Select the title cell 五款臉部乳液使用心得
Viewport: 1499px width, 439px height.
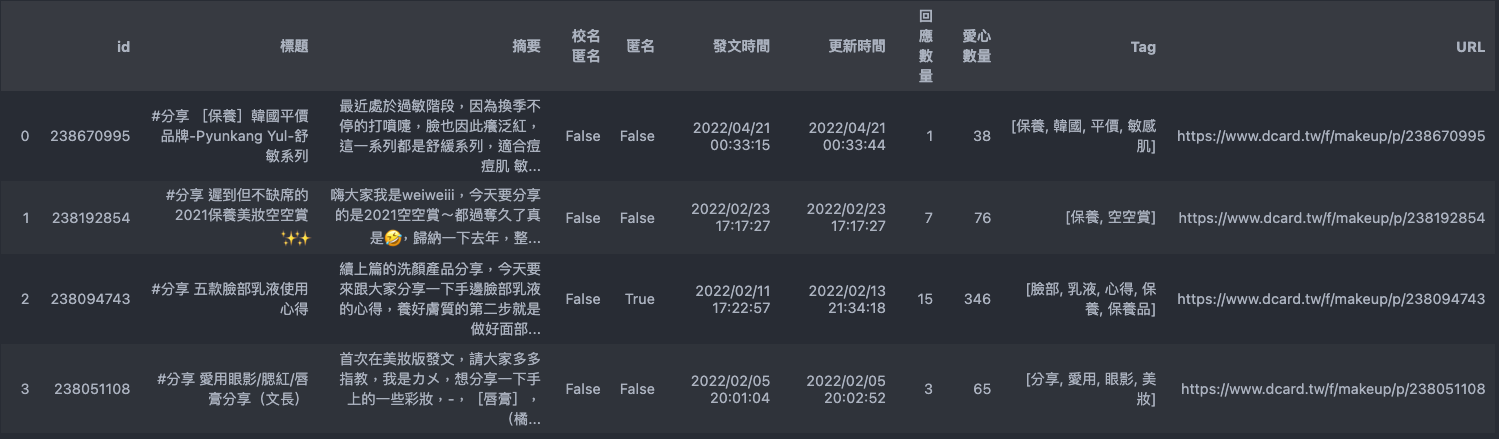[x=230, y=299]
